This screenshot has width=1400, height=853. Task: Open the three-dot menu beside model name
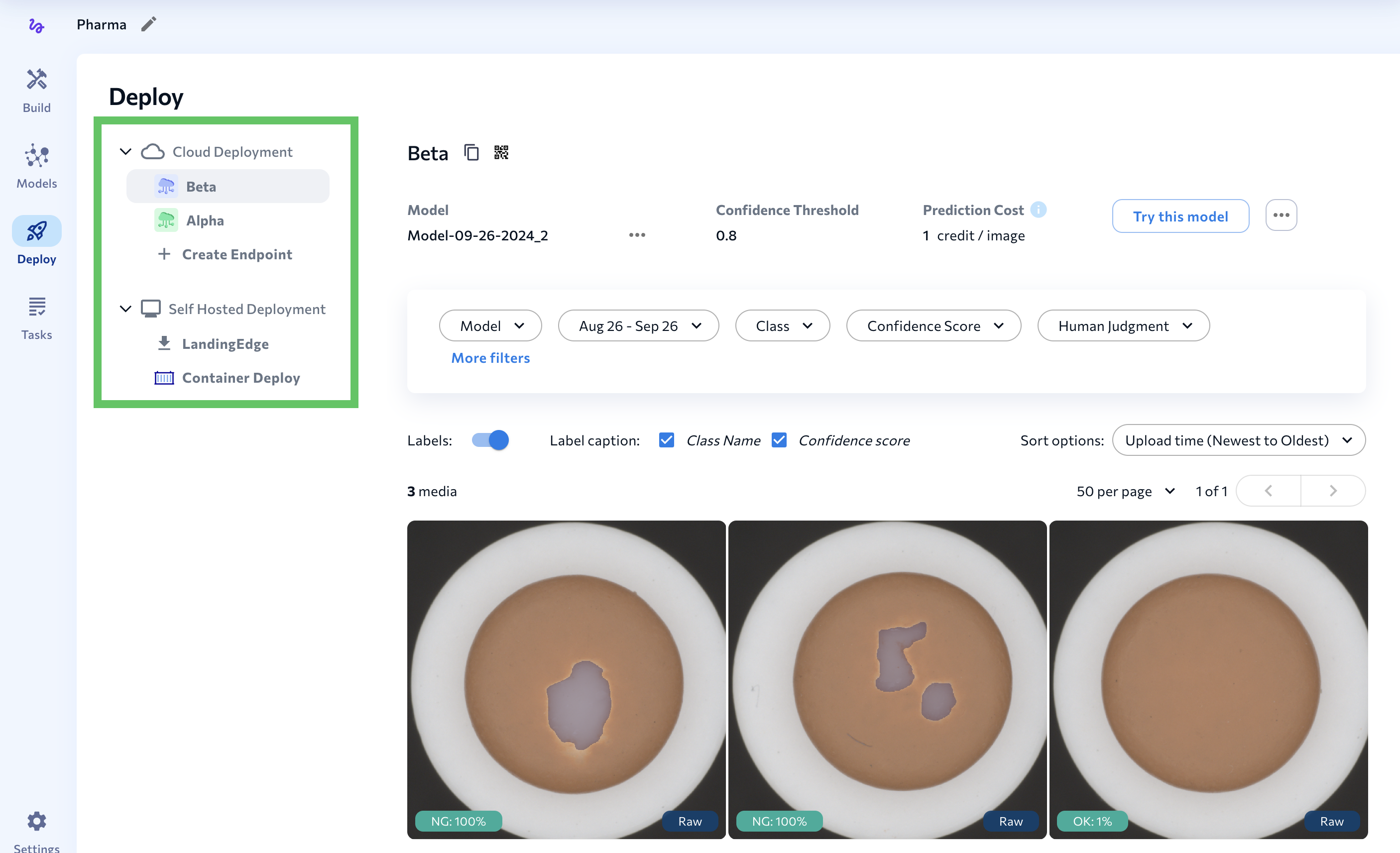pos(636,235)
